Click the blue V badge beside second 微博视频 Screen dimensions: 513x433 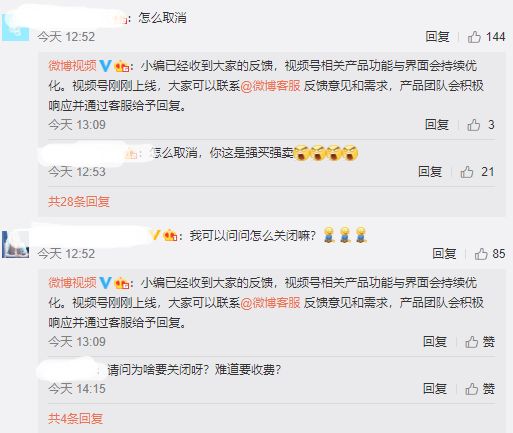click(x=105, y=283)
